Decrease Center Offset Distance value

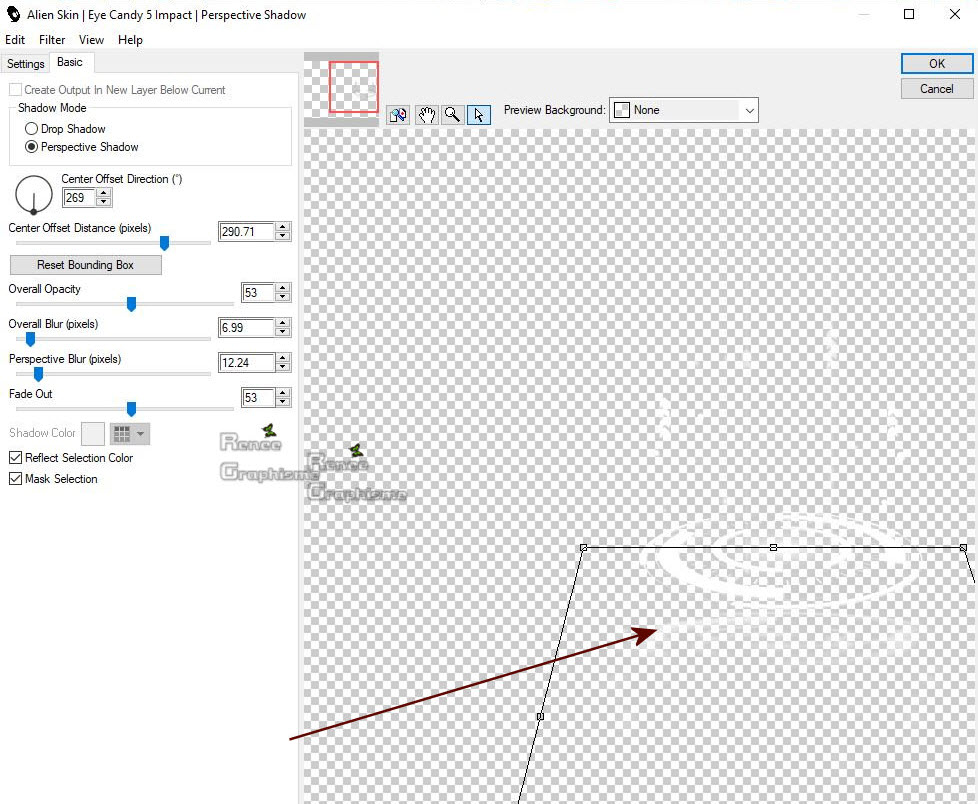(x=283, y=236)
